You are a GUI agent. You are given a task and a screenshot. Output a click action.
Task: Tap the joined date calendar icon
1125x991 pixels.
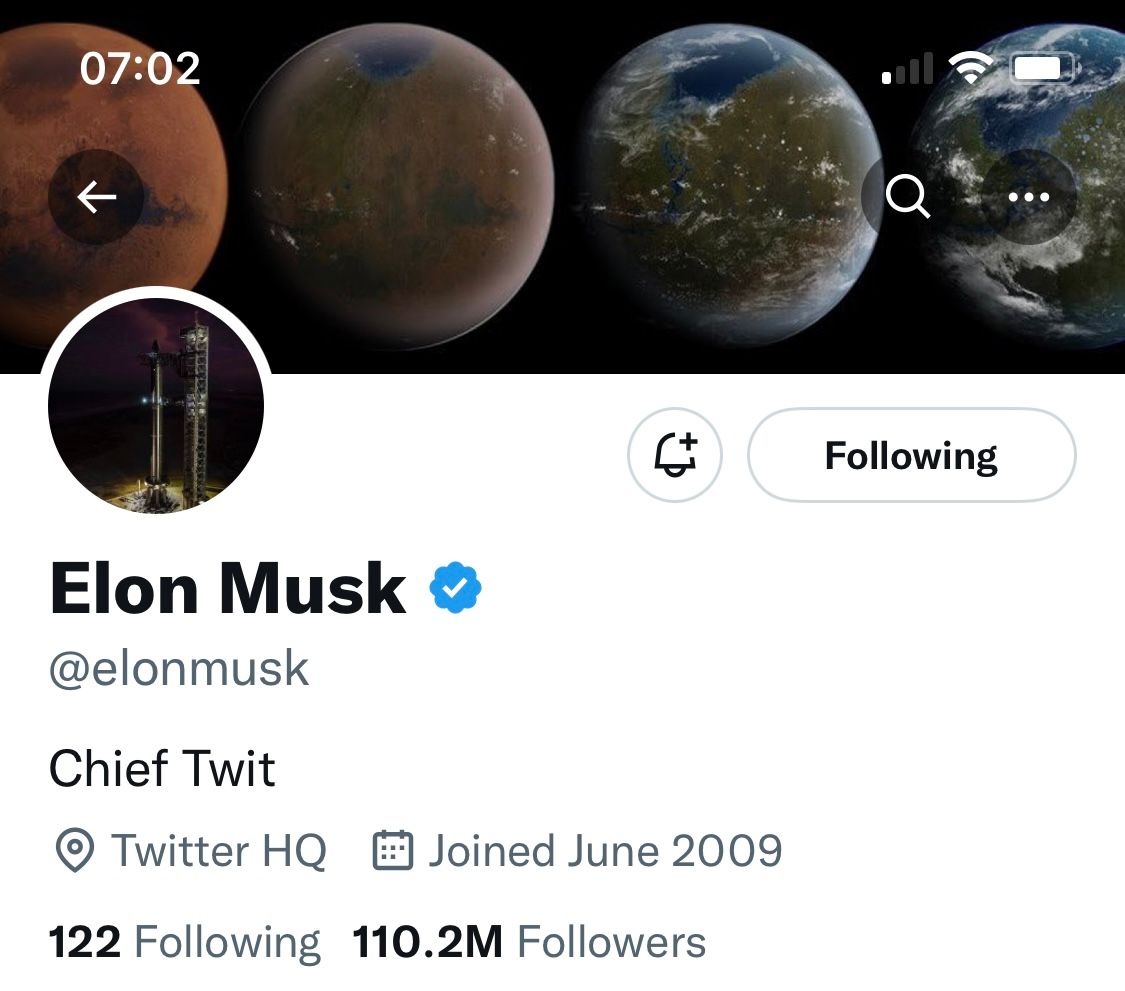(x=392, y=850)
